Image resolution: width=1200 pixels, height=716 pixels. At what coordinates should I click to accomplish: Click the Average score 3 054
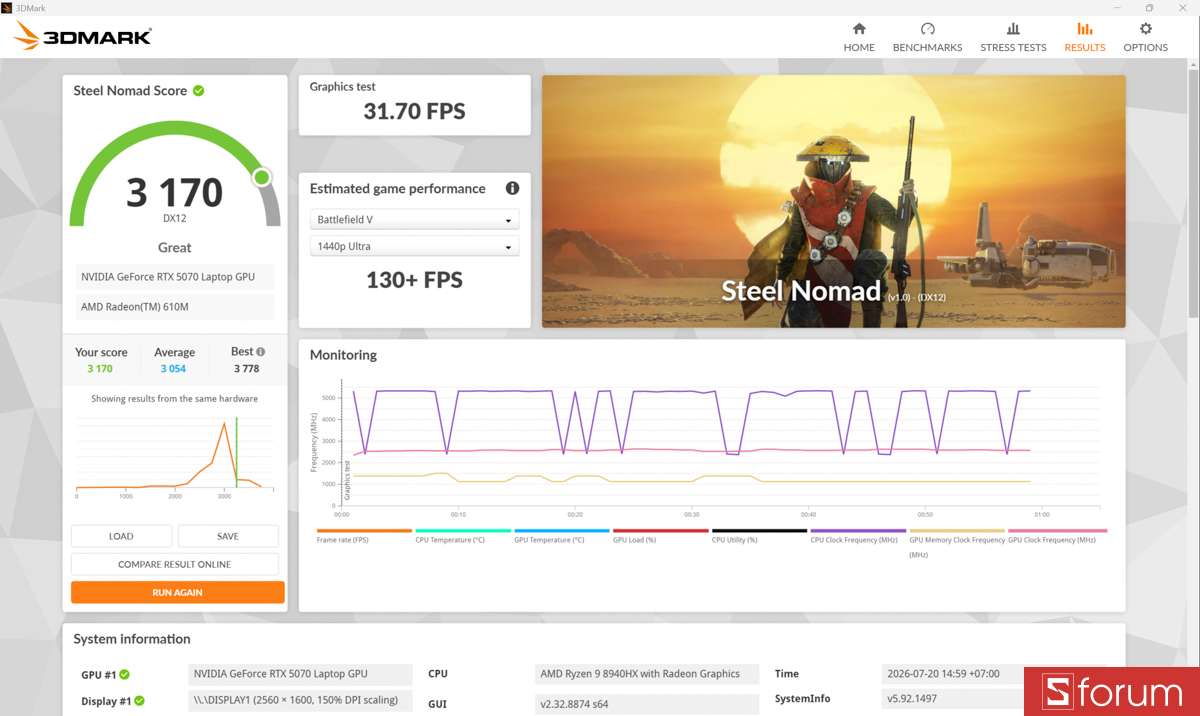pos(173,368)
